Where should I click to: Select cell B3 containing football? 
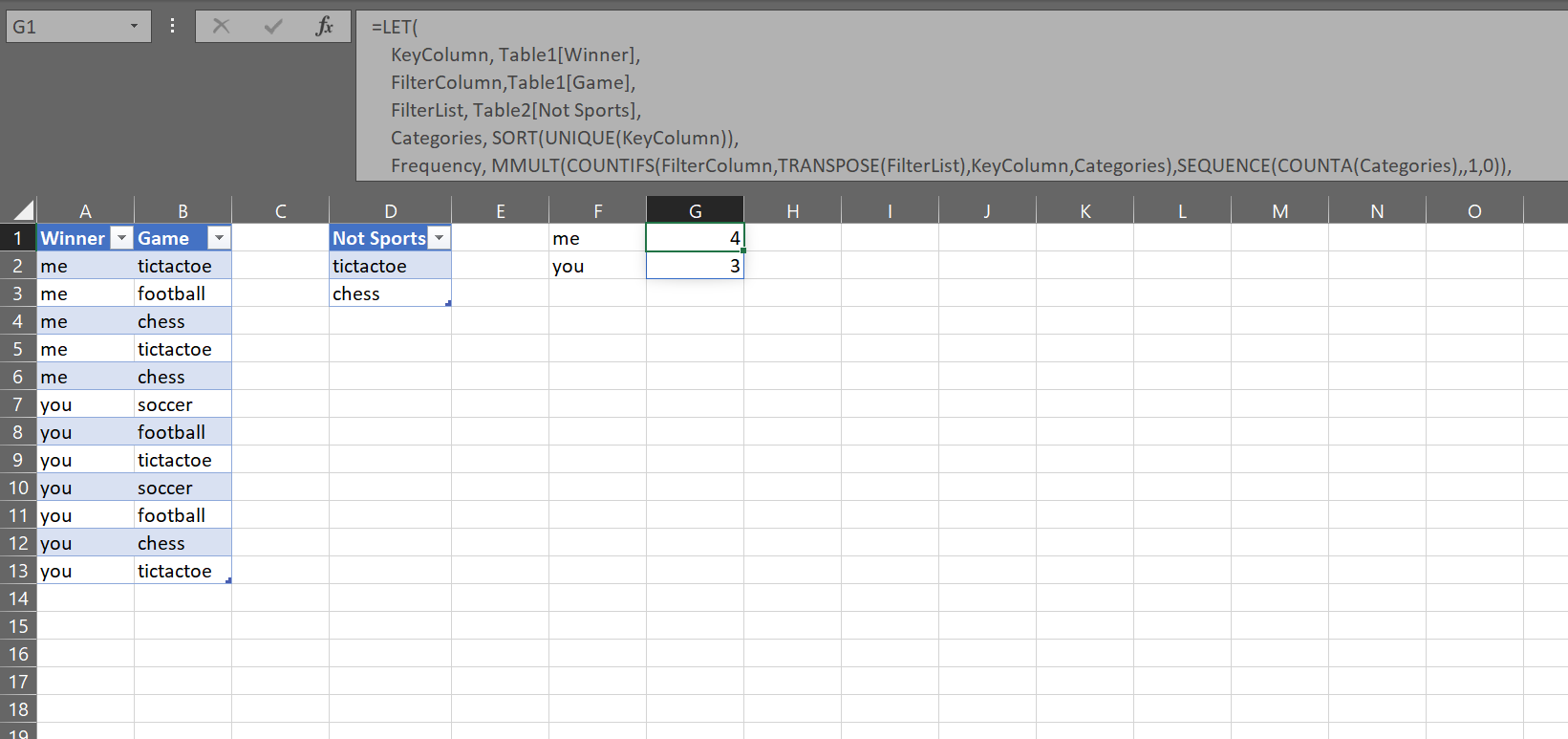[183, 293]
